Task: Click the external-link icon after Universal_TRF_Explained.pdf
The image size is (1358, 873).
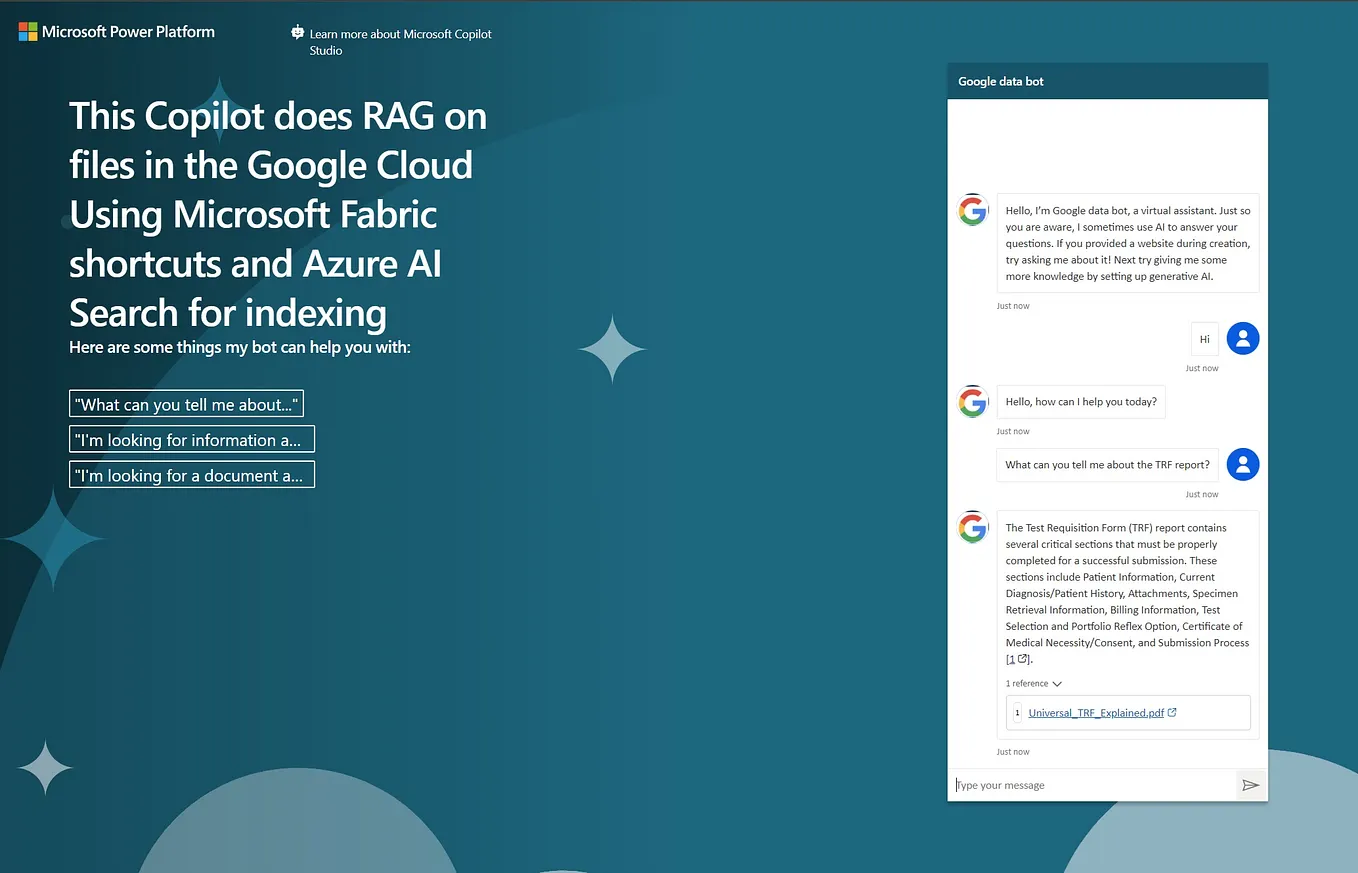Action: point(1173,712)
